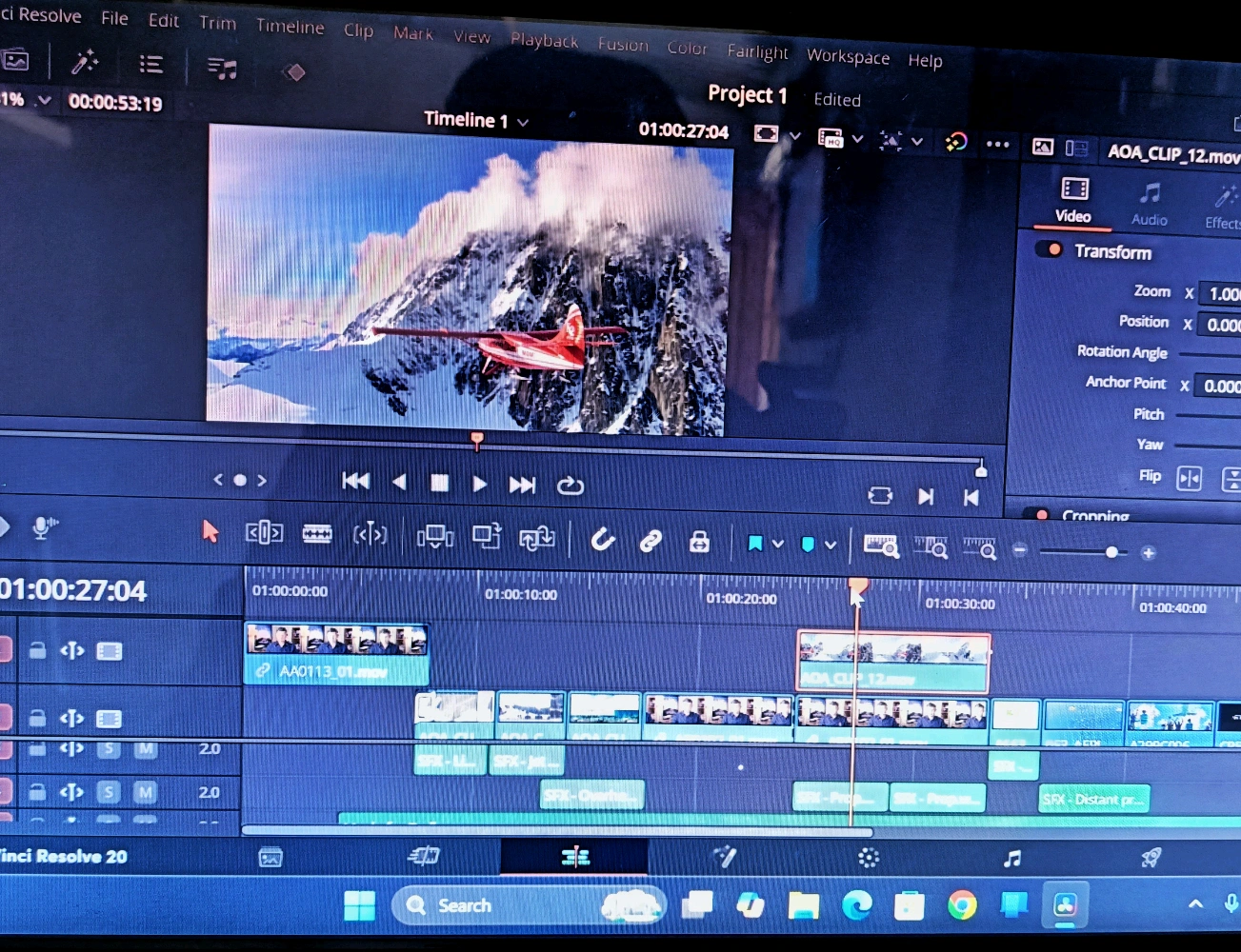Mute audio track with M button

(x=145, y=792)
